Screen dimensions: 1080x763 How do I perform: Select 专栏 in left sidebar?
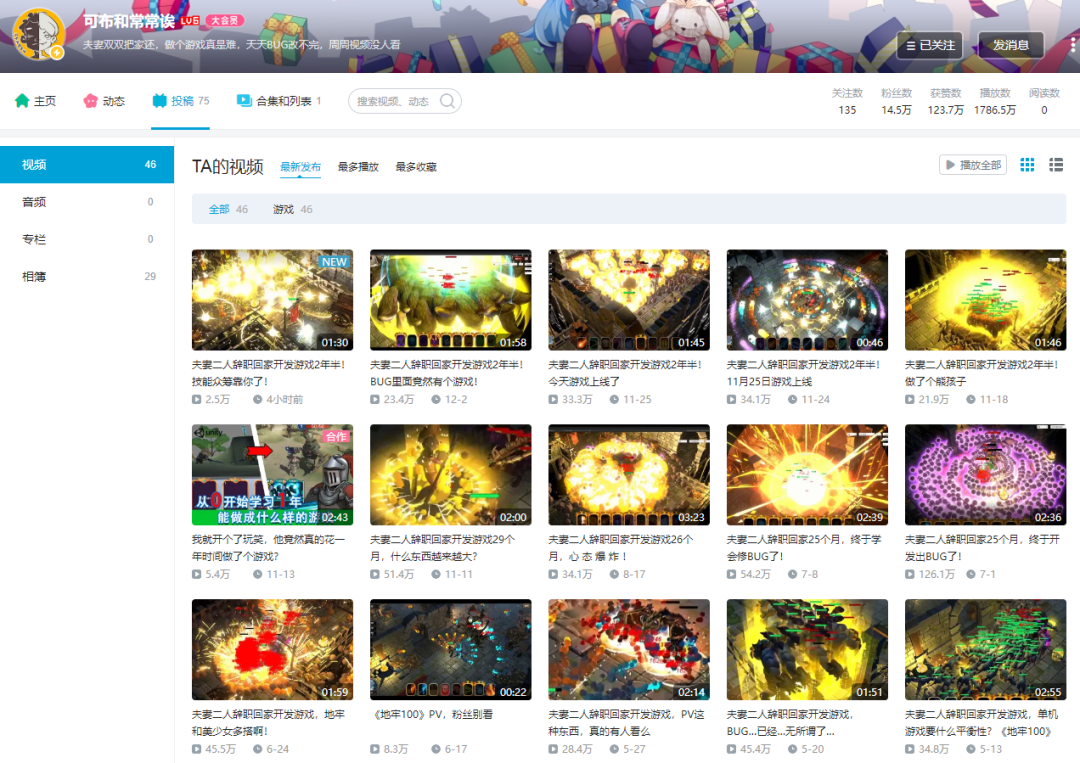pyautogui.click(x=35, y=239)
